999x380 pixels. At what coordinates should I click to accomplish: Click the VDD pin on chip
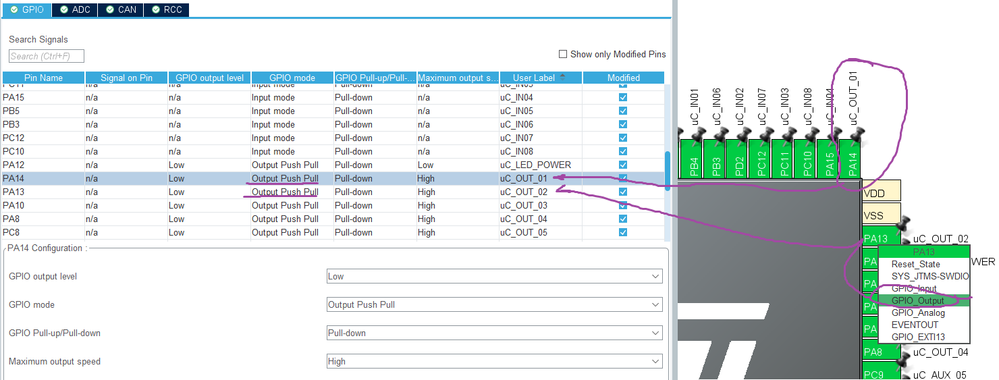pyautogui.click(x=882, y=190)
